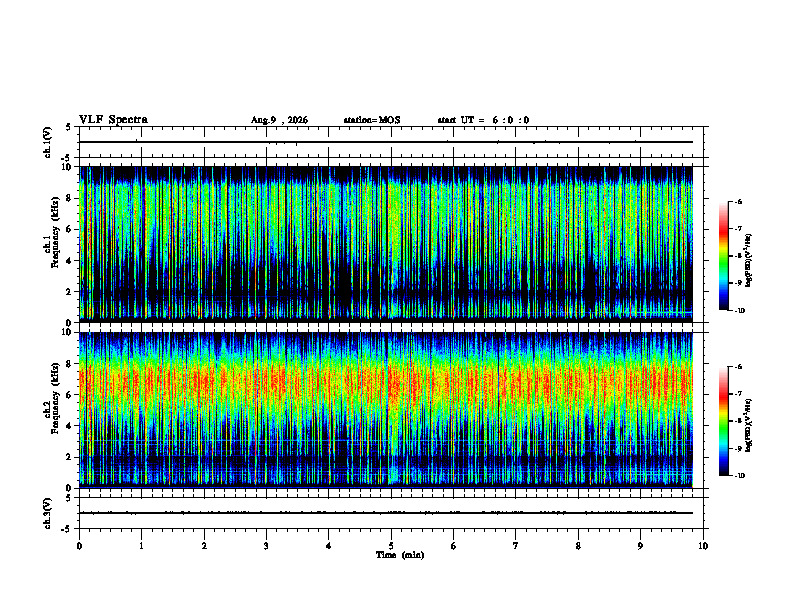Viewport: 792px width, 612px height.
Task: Click time axis tick label "3"
Action: click(x=266, y=546)
